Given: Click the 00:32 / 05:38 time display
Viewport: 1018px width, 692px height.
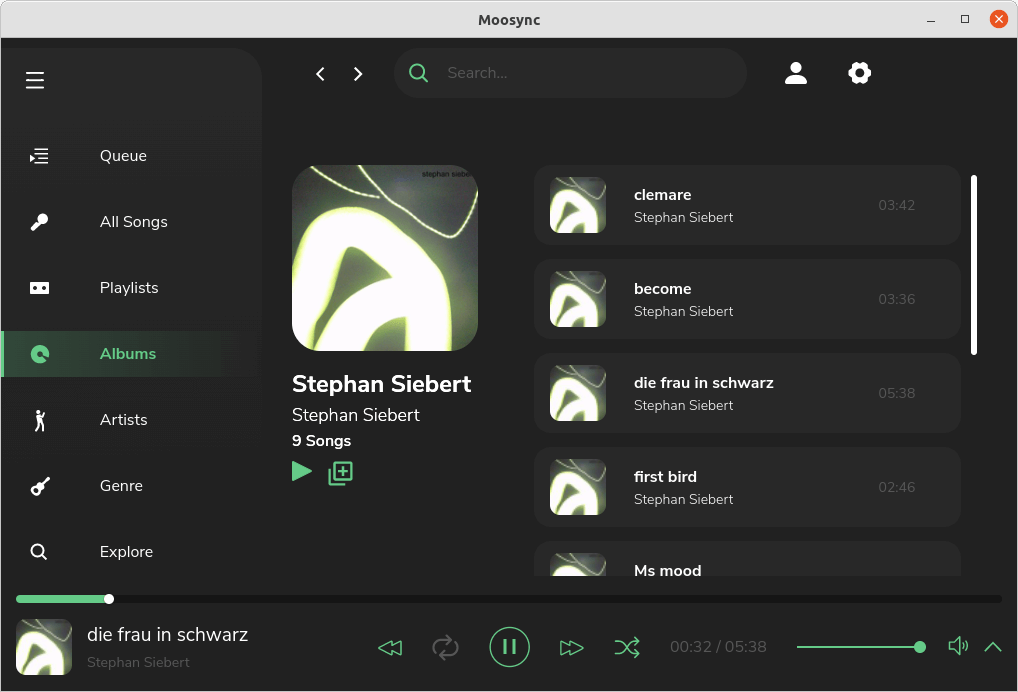Looking at the screenshot, I should pyautogui.click(x=718, y=647).
